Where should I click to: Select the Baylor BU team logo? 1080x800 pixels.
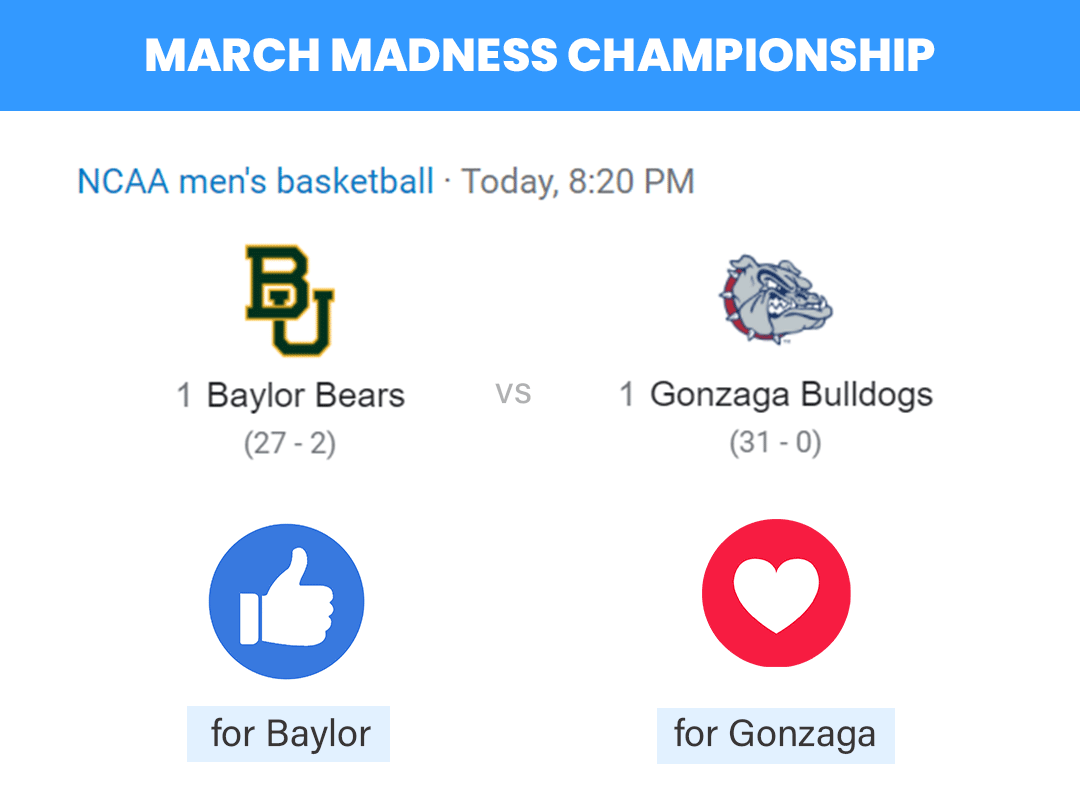[290, 300]
